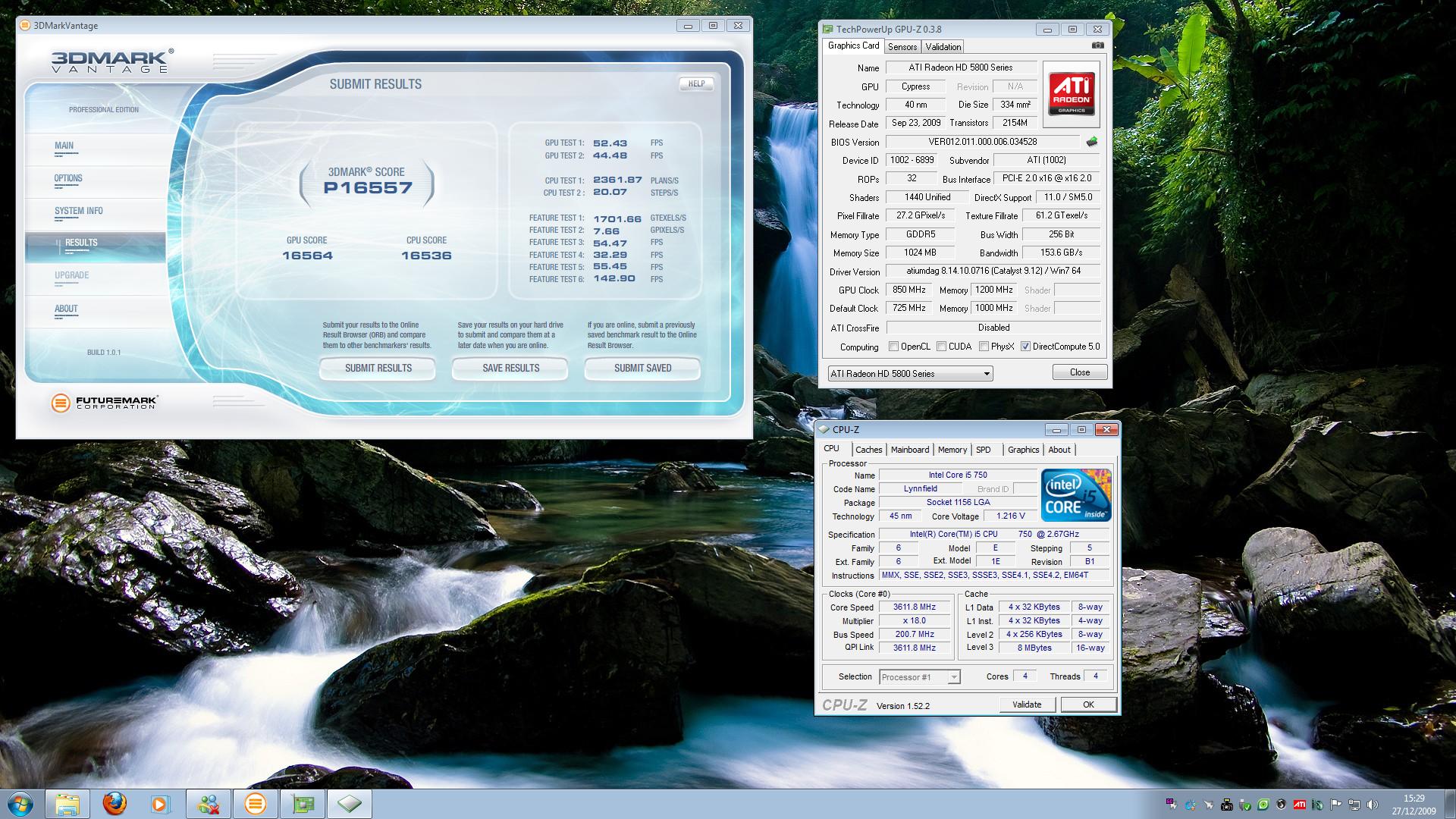Click the Intel Core i5 logo in CPU-Z
1456x819 pixels.
point(1076,495)
